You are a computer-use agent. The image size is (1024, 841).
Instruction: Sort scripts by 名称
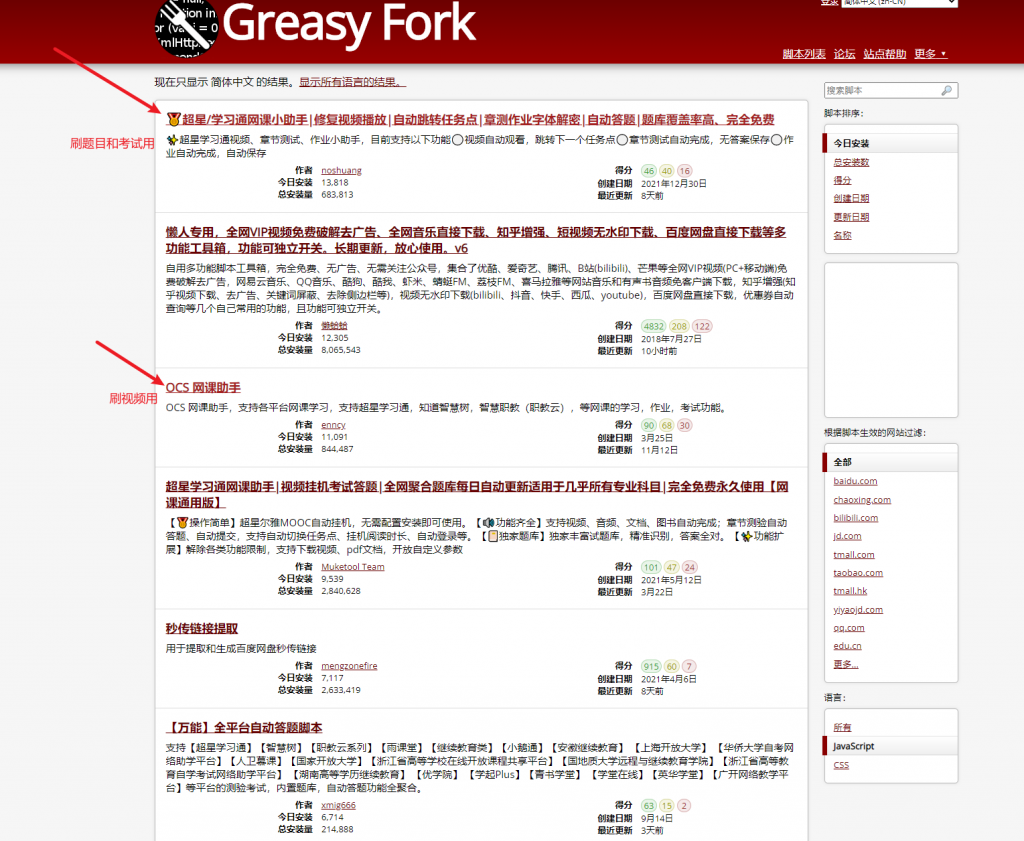pyautogui.click(x=842, y=235)
